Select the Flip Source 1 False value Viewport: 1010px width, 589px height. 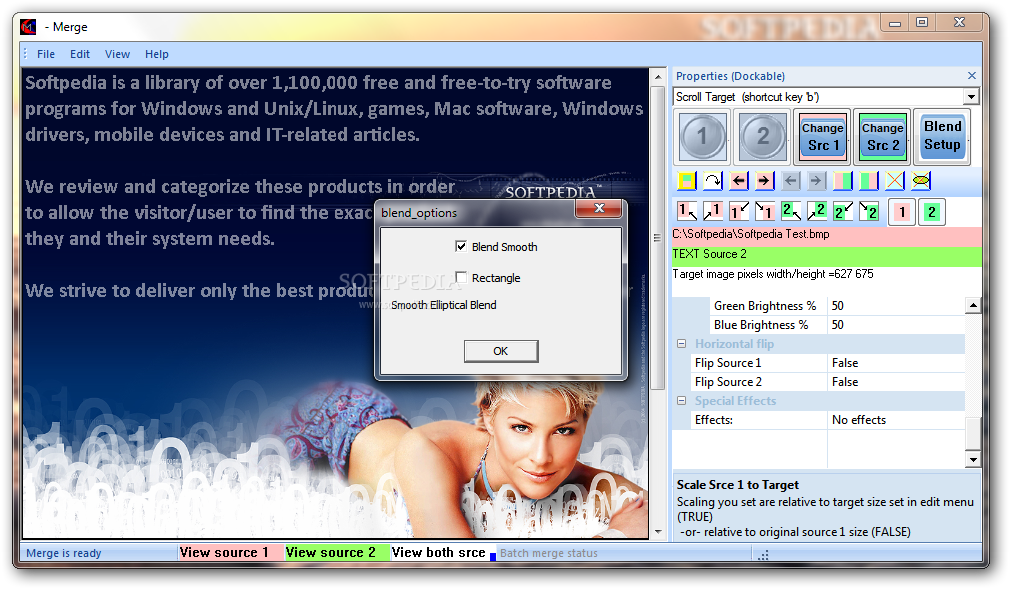[896, 363]
